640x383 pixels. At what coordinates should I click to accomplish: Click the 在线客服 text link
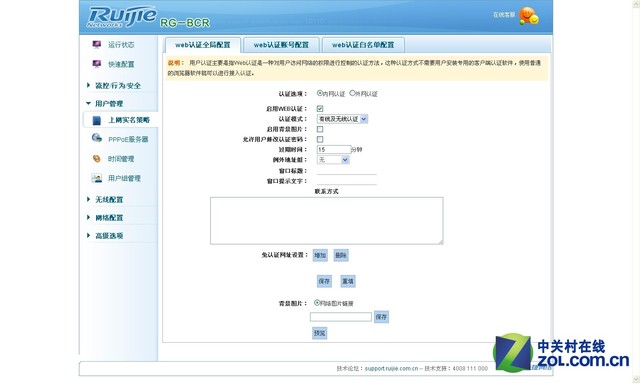[x=504, y=15]
